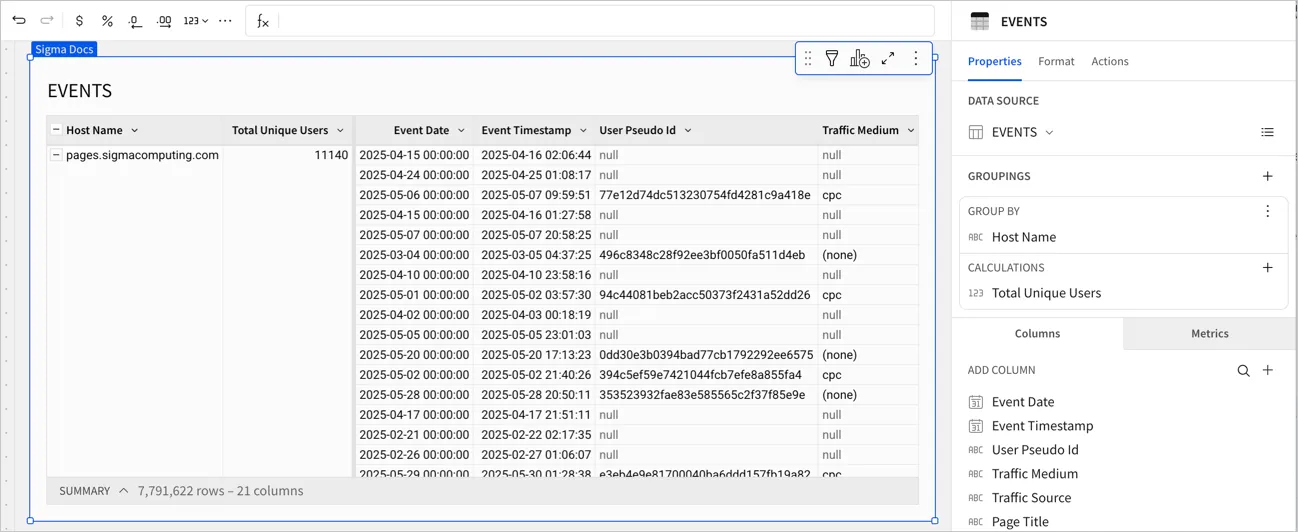
Task: Open the table filter funnel icon
Action: click(x=832, y=59)
